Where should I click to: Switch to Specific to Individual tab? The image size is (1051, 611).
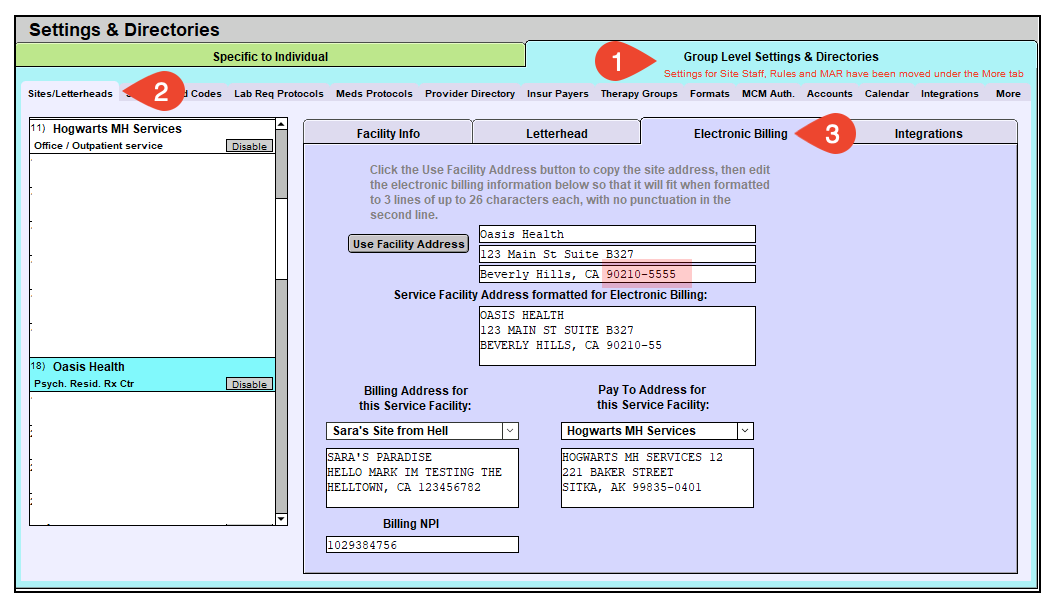coord(270,57)
